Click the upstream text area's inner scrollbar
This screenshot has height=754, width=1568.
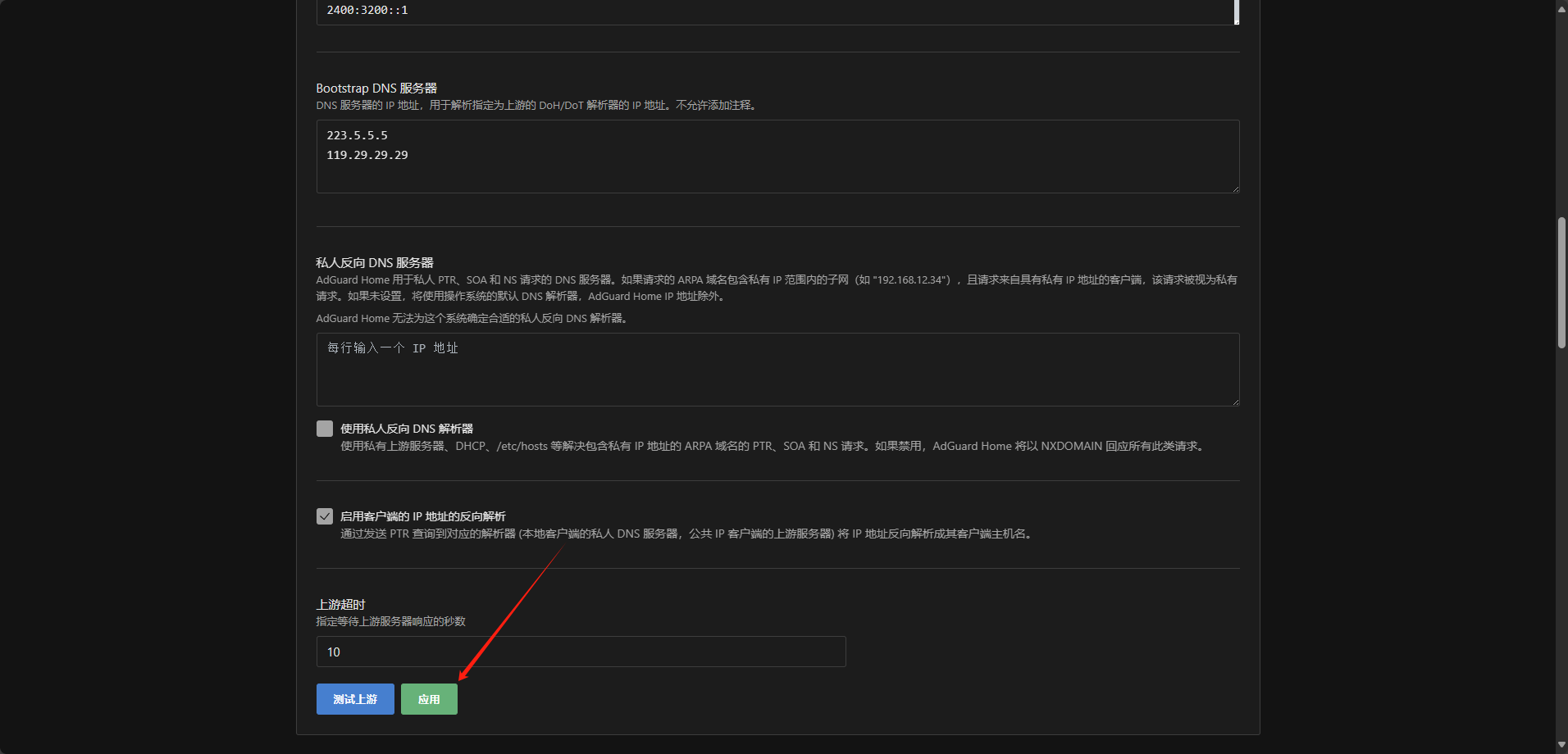(1236, 11)
